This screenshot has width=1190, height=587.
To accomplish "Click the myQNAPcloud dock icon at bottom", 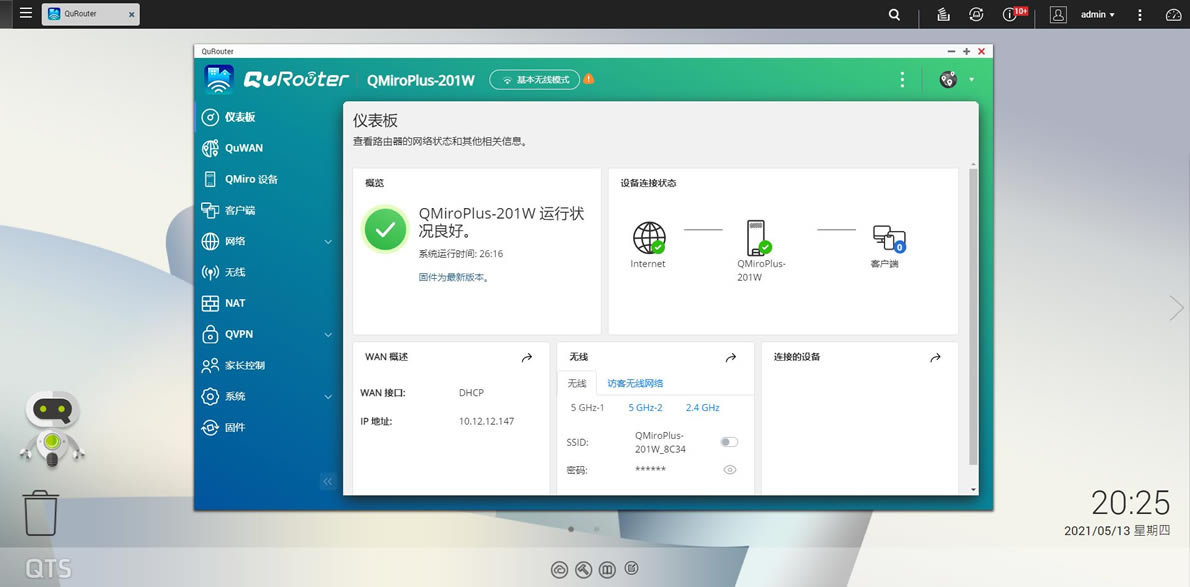I will [x=559, y=569].
